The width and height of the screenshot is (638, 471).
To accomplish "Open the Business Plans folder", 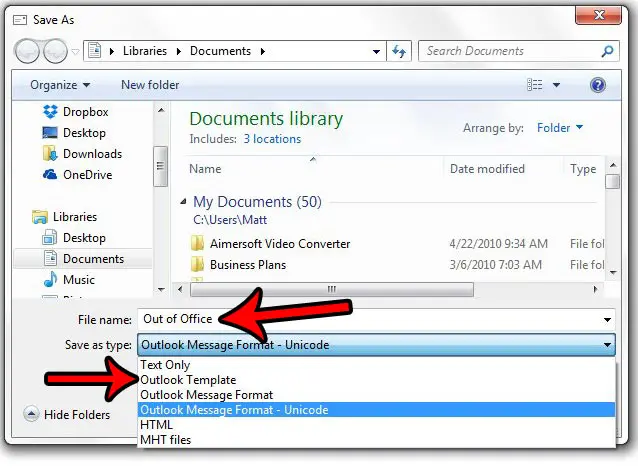I will pyautogui.click(x=245, y=265).
